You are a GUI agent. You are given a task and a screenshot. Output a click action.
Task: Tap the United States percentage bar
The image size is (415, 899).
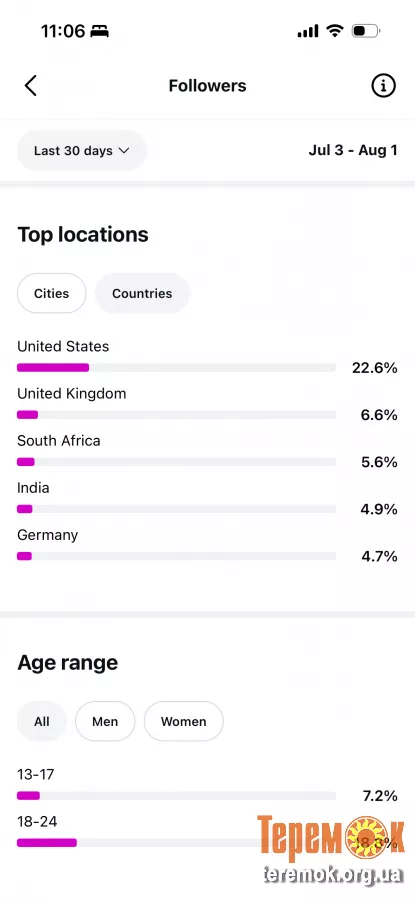[177, 368]
